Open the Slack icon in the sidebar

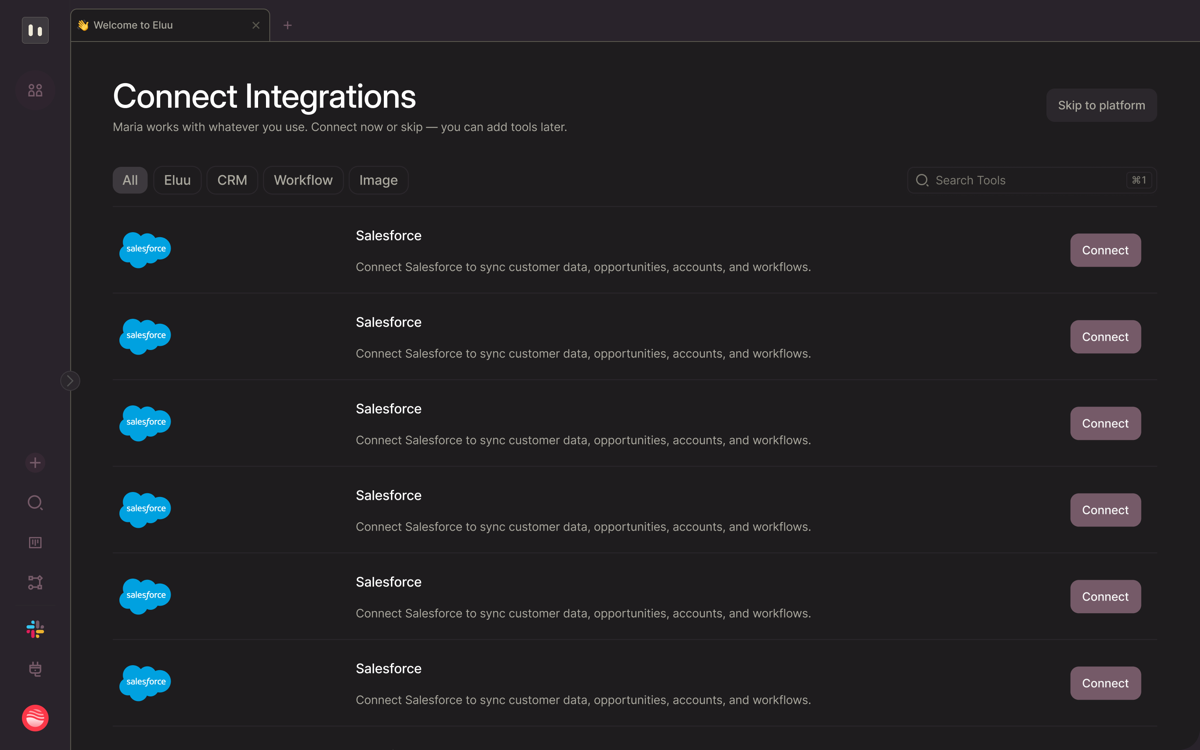pos(35,629)
